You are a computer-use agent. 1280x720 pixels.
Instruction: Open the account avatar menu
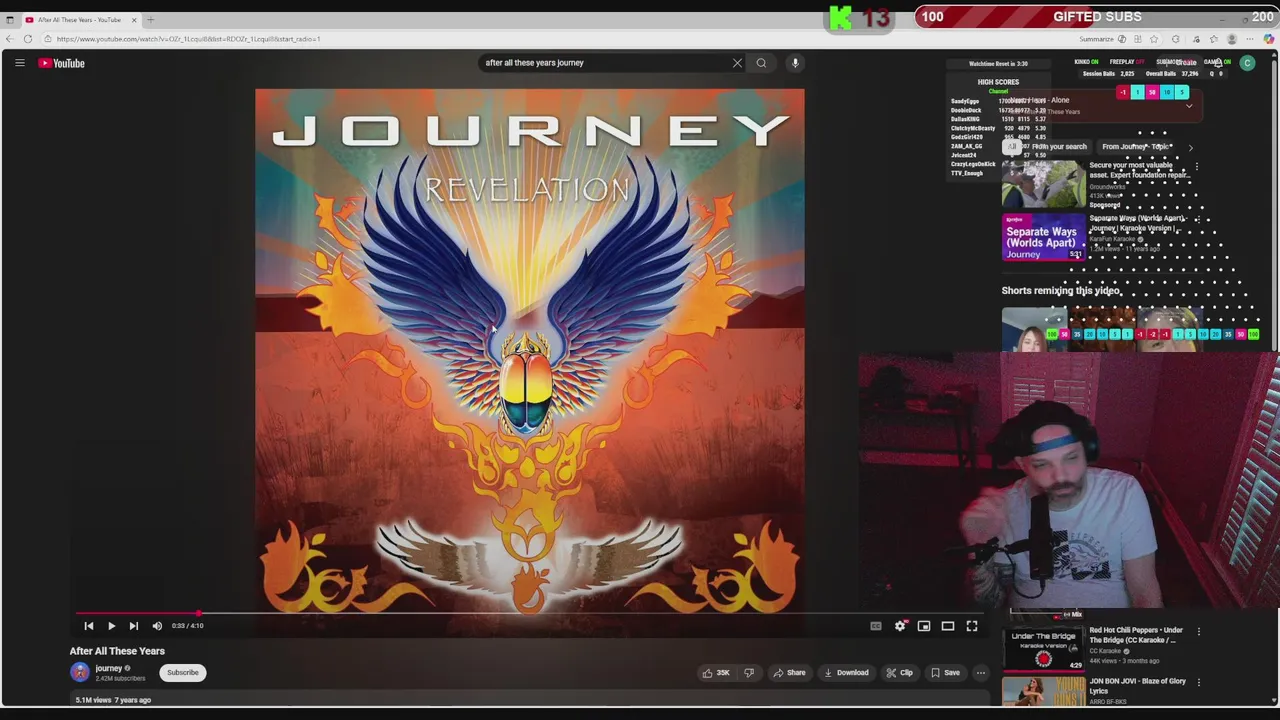[1247, 63]
